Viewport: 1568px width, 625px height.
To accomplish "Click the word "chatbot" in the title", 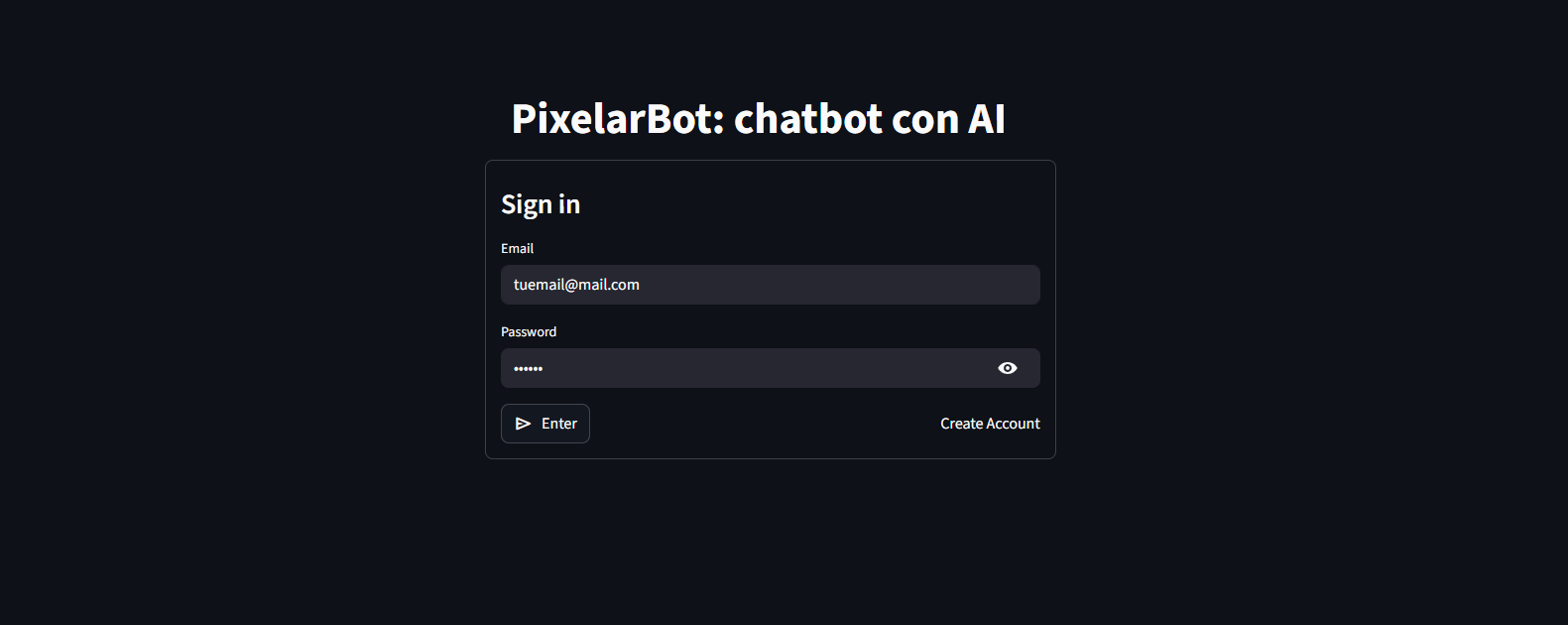I will [x=808, y=119].
